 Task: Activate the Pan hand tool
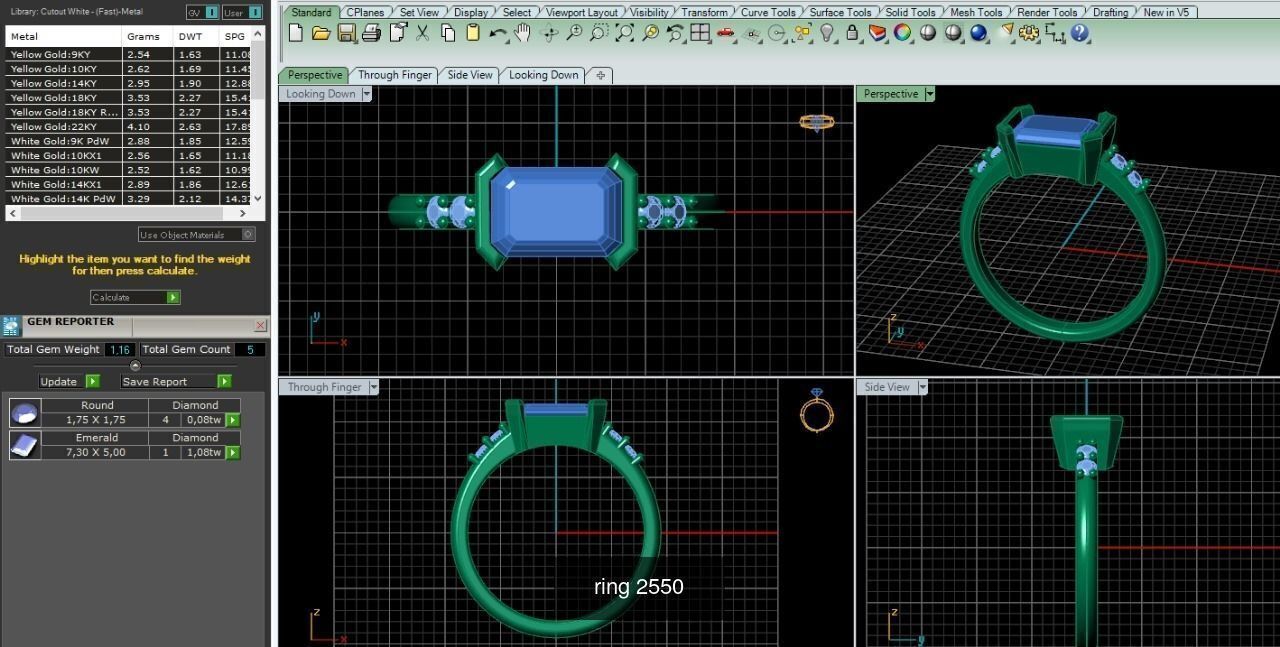[522, 32]
